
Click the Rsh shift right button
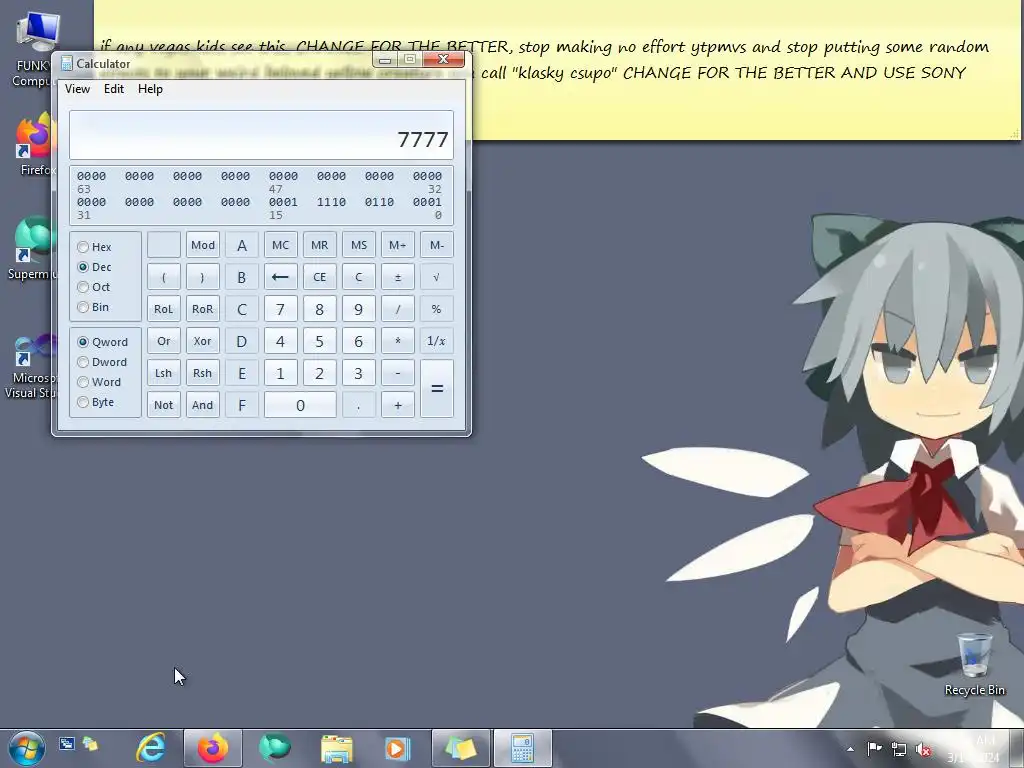202,373
